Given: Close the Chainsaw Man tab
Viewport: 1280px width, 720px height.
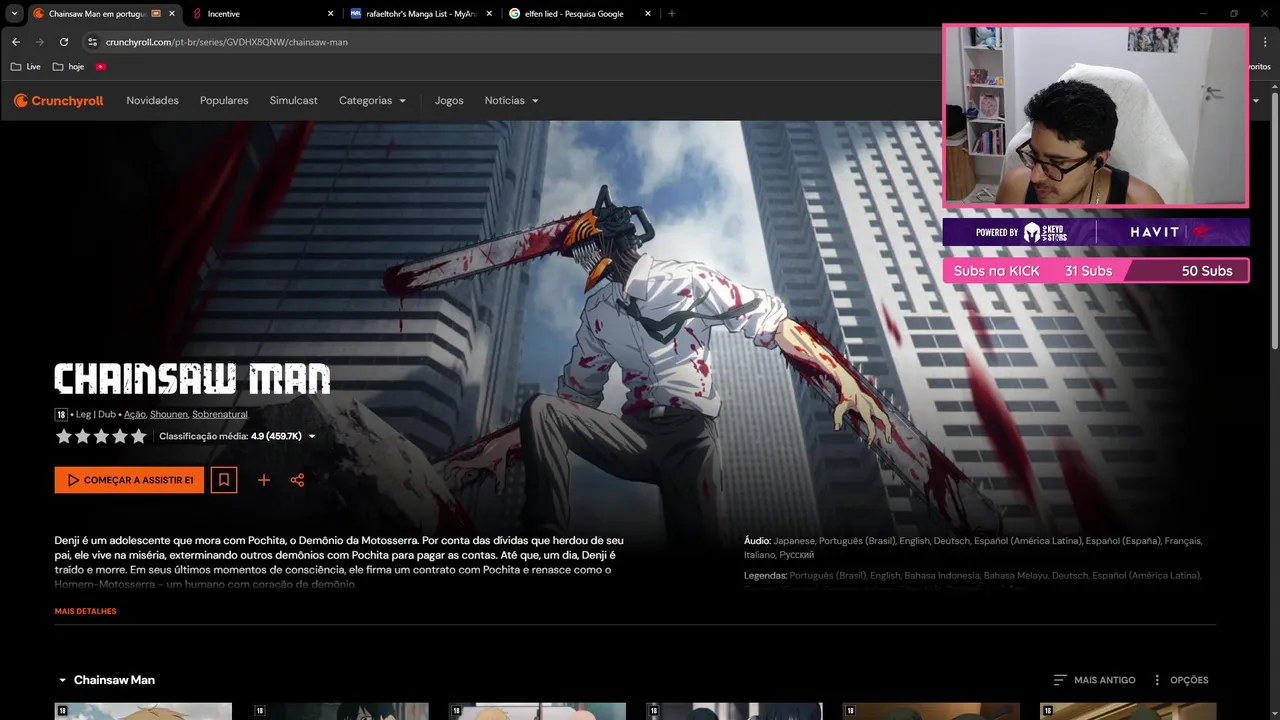Looking at the screenshot, I should click(172, 14).
